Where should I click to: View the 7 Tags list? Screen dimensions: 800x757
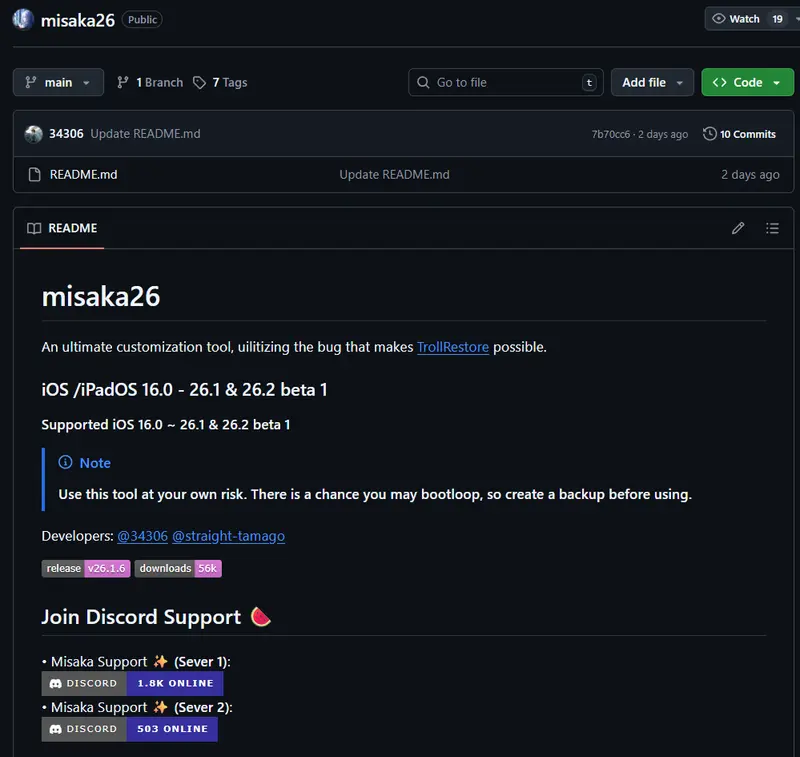click(x=220, y=82)
